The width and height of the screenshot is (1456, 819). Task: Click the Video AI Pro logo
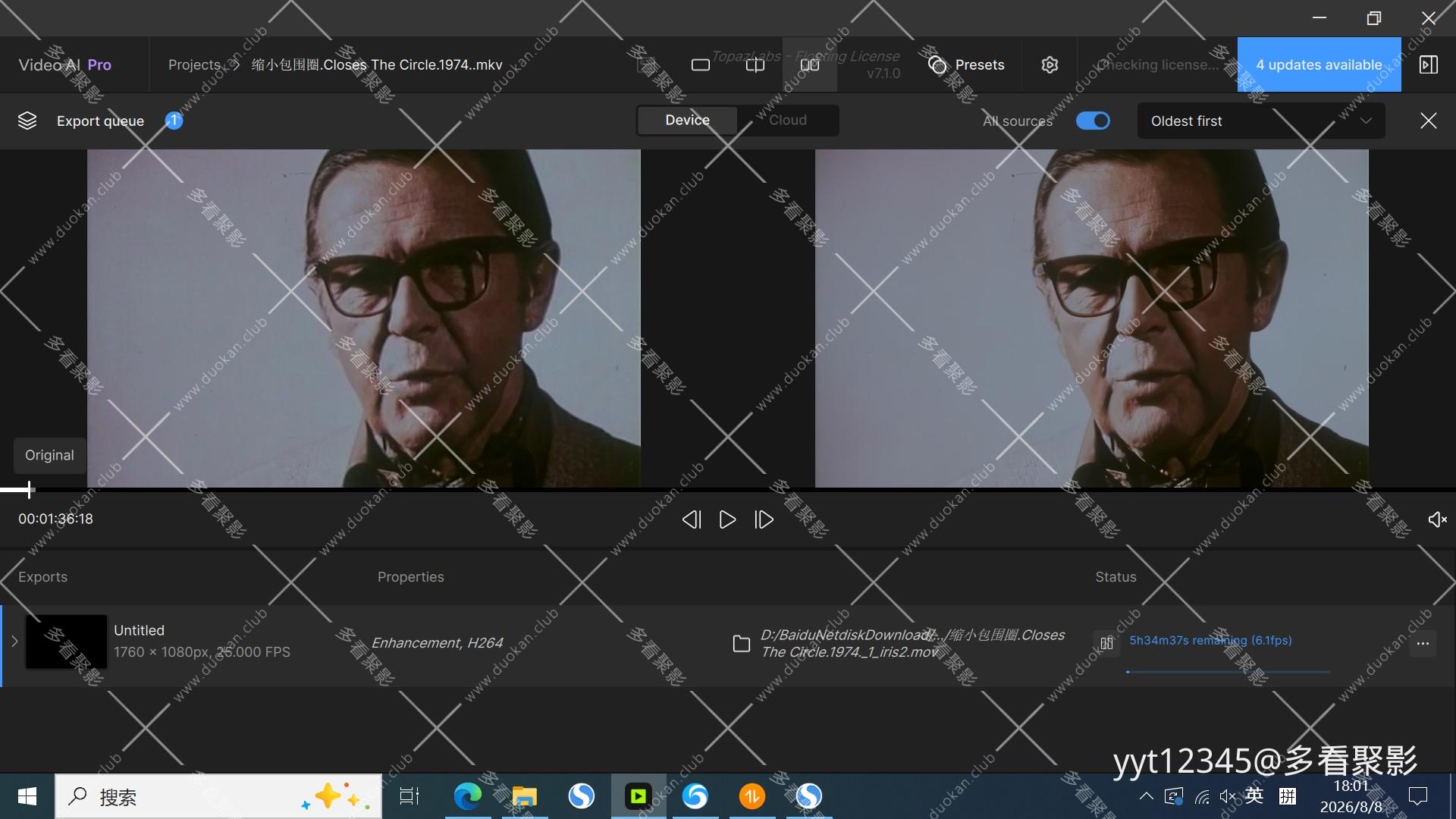pos(64,64)
